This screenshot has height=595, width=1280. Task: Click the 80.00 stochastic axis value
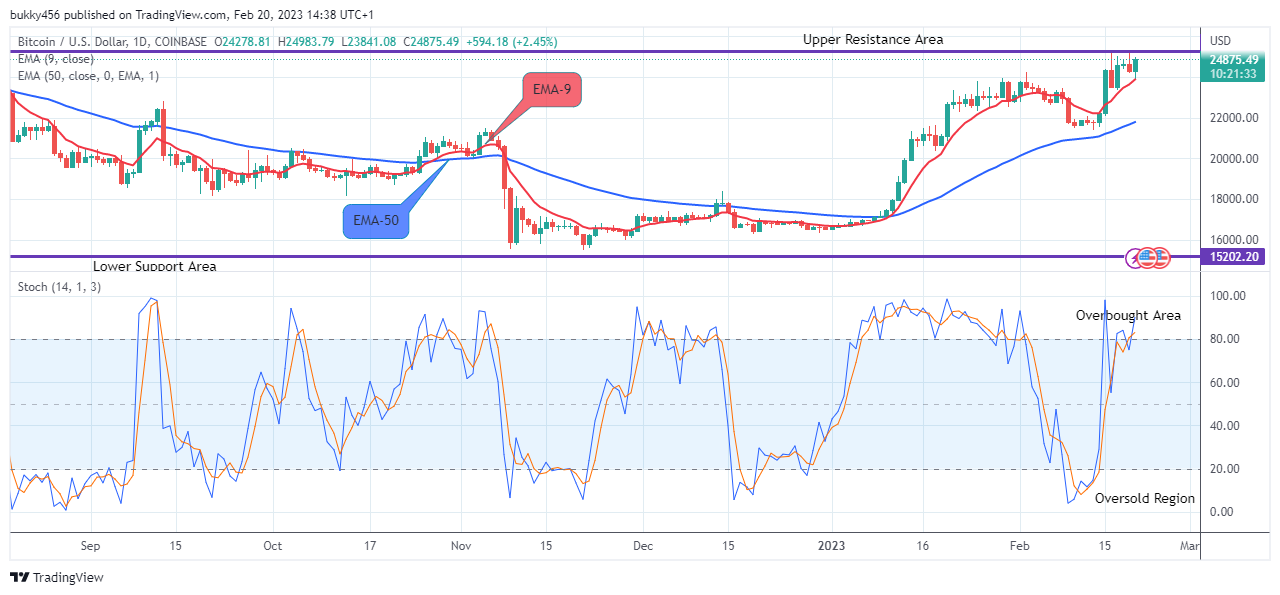tap(1223, 339)
